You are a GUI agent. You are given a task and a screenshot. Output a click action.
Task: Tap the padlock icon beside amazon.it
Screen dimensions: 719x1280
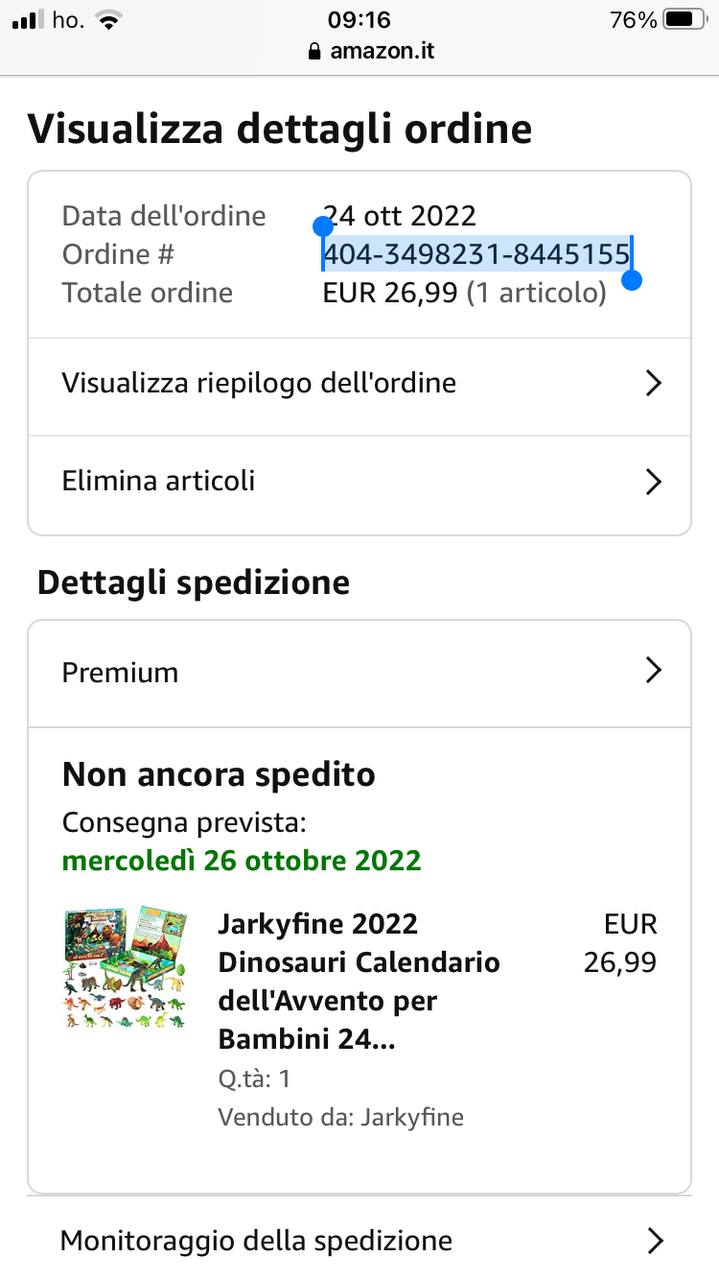point(316,51)
